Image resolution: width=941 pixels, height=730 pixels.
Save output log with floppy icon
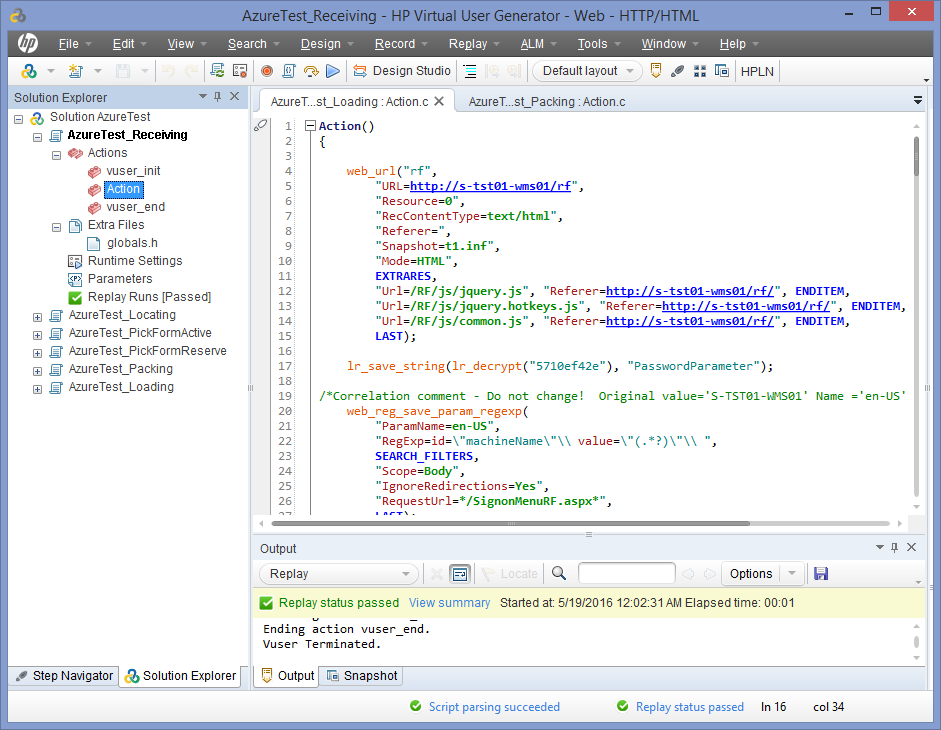click(x=820, y=574)
